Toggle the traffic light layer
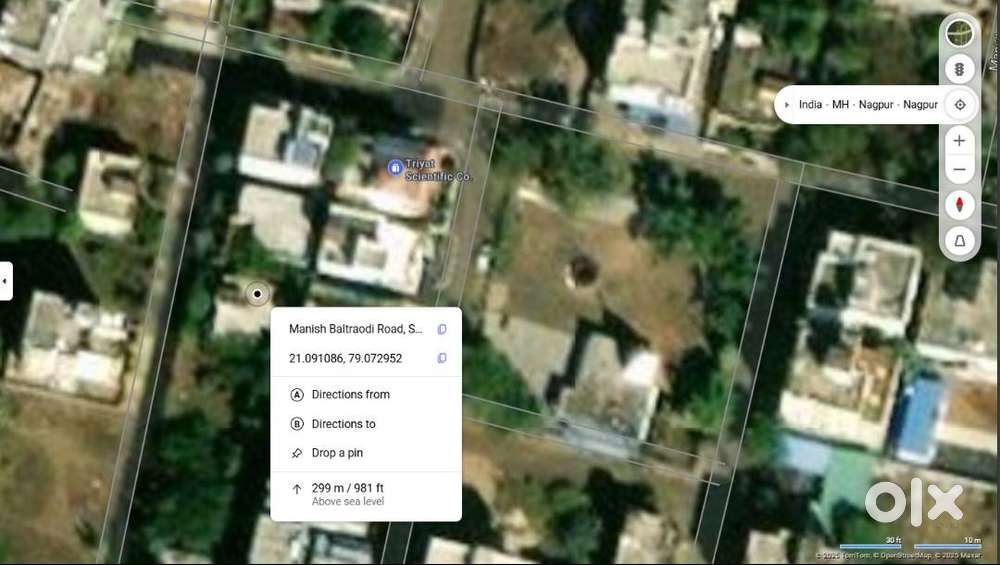This screenshot has height=565, width=1000. [959, 69]
